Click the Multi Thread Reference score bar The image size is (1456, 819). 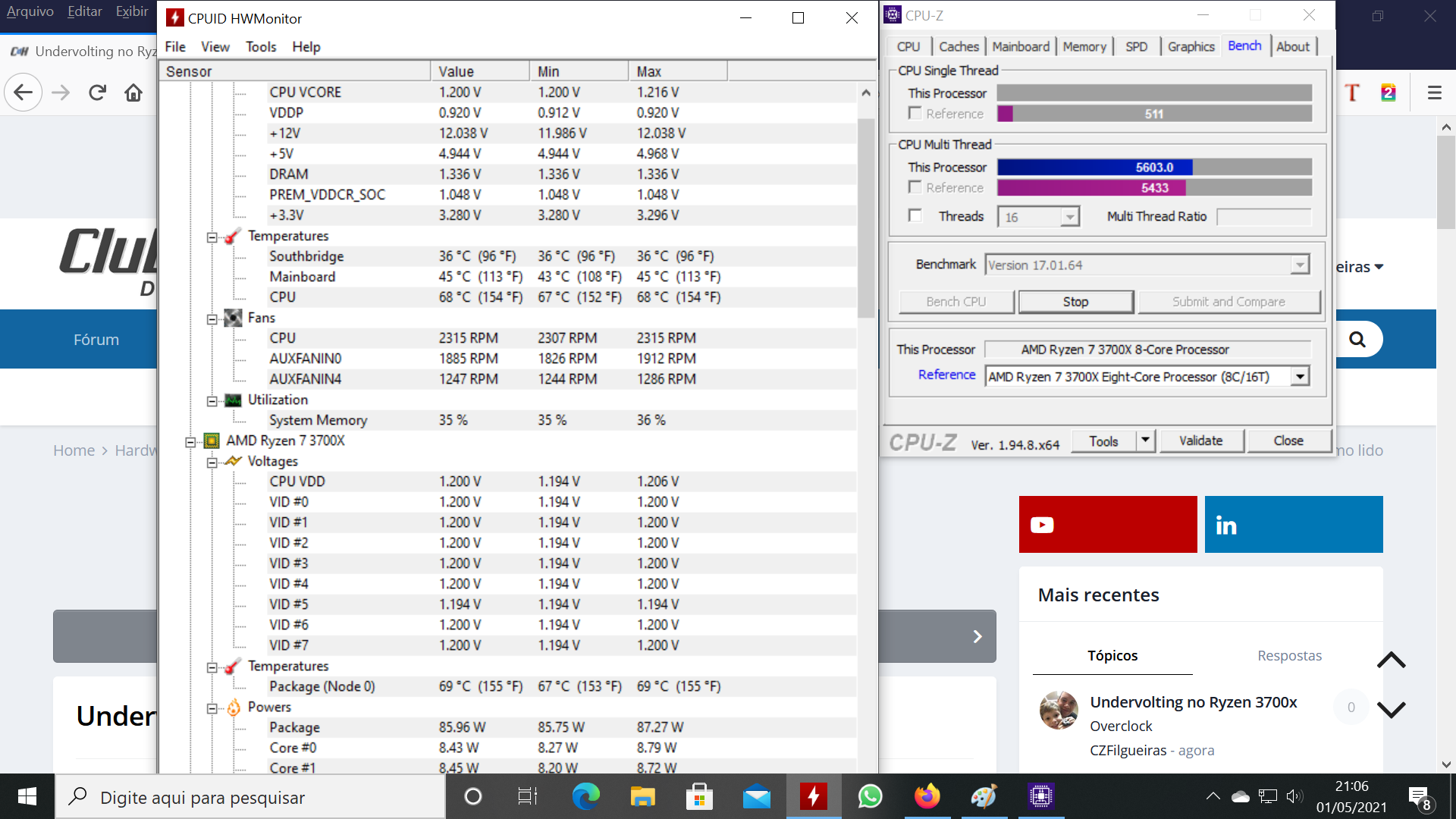(1154, 187)
